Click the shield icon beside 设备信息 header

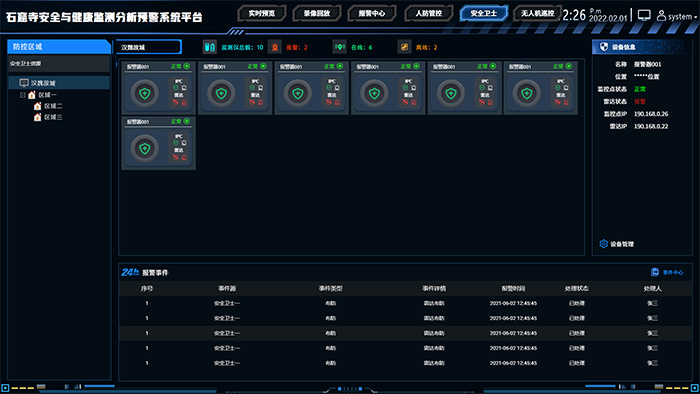[x=604, y=47]
